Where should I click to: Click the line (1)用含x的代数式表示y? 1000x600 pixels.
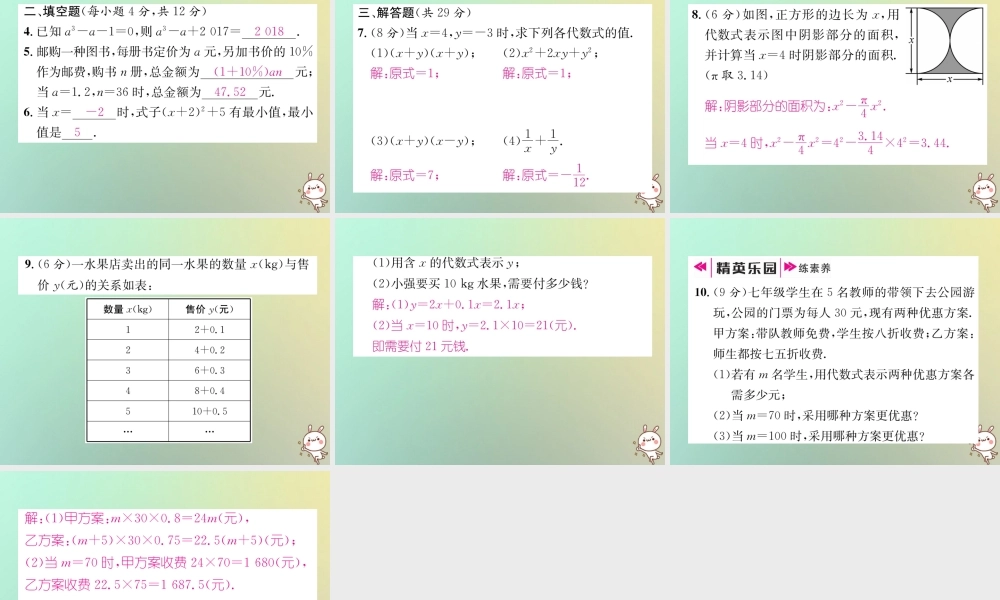[446, 263]
